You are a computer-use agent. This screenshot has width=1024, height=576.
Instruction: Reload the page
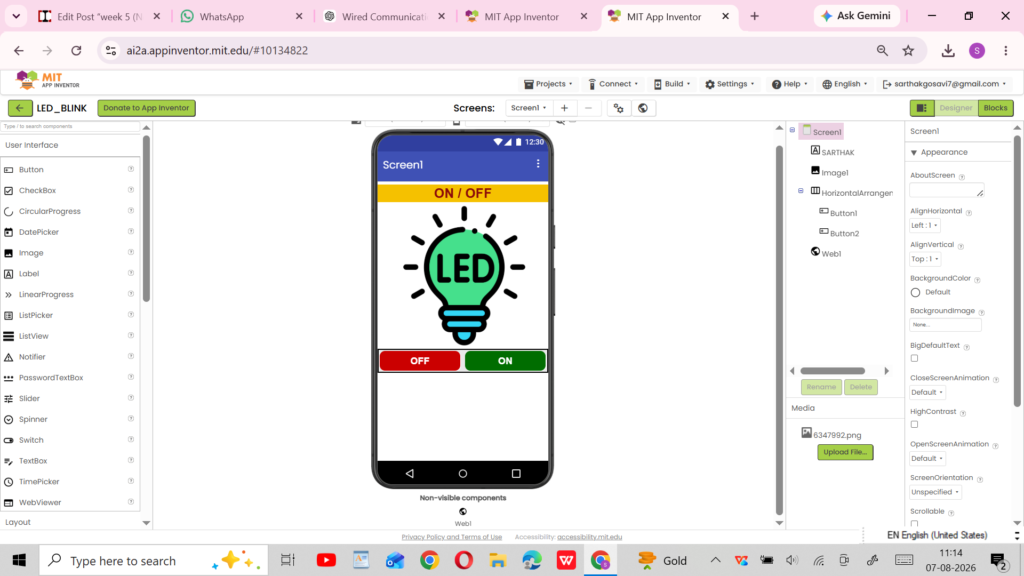76,50
